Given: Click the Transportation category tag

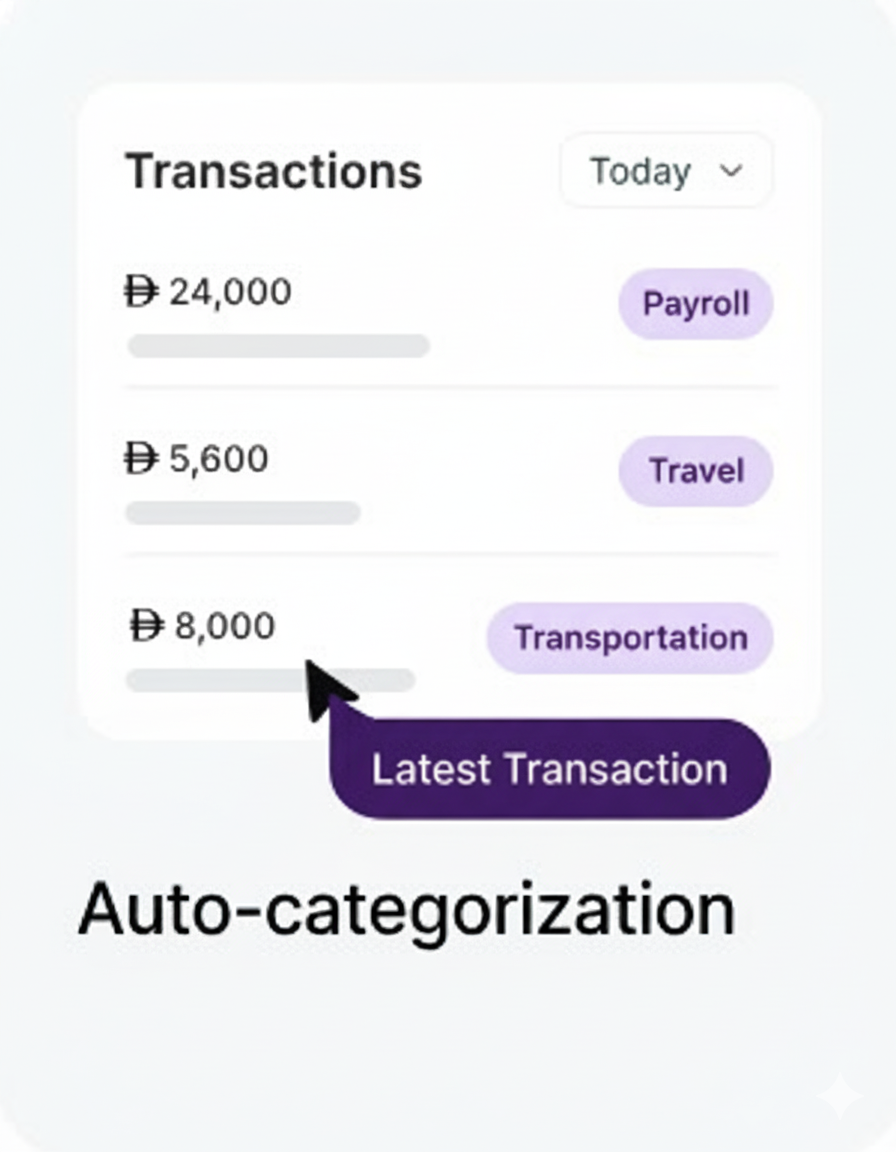Looking at the screenshot, I should 630,638.
